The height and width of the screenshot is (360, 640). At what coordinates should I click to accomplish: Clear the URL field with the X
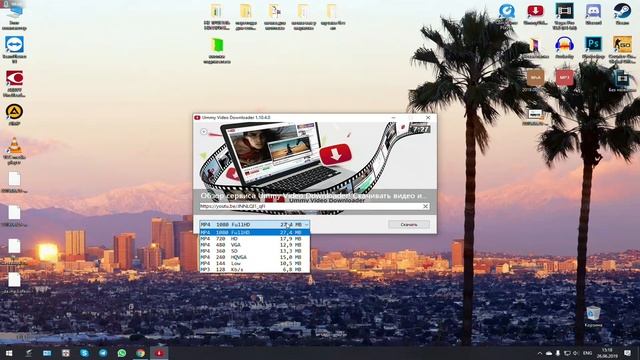(x=425, y=207)
